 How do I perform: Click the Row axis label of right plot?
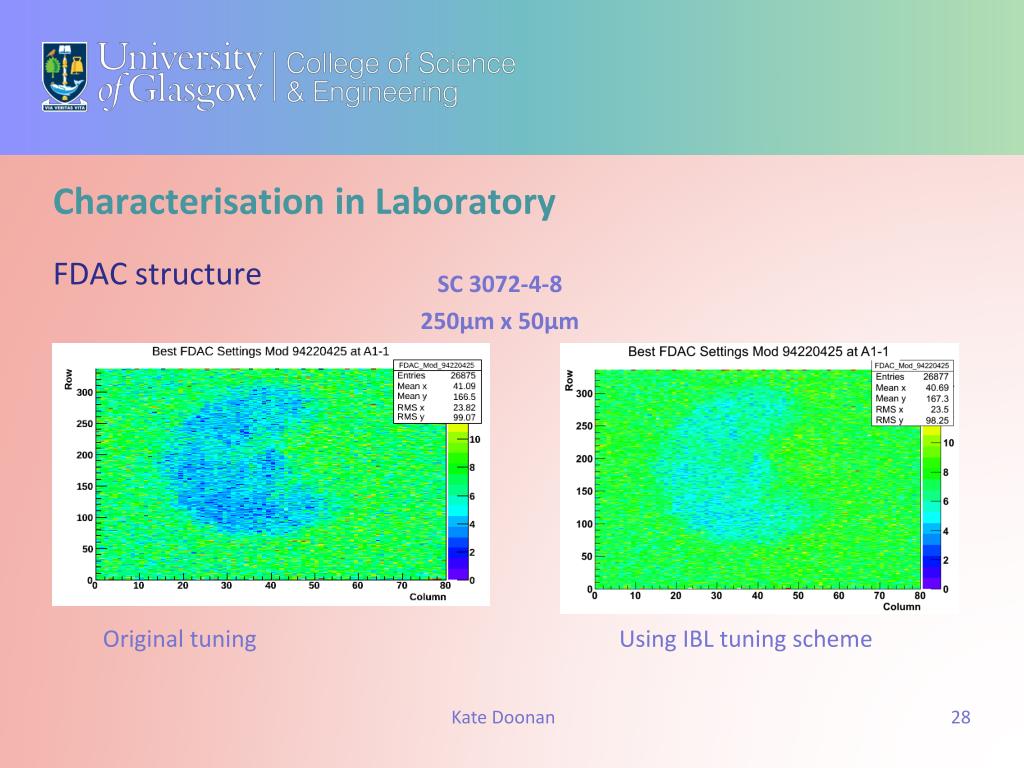coord(568,381)
